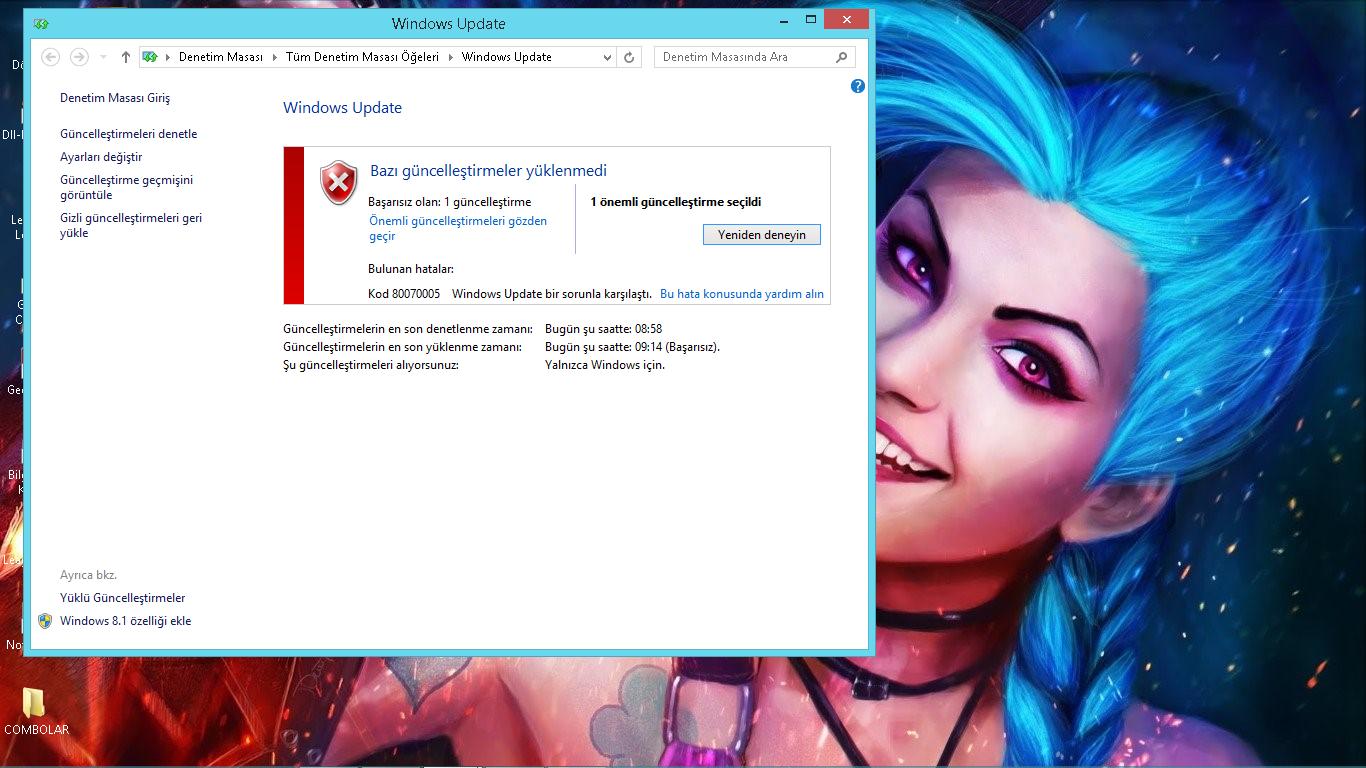Viewport: 1366px width, 768px height.
Task: Click the blue Windows Update page heading
Action: [x=343, y=108]
